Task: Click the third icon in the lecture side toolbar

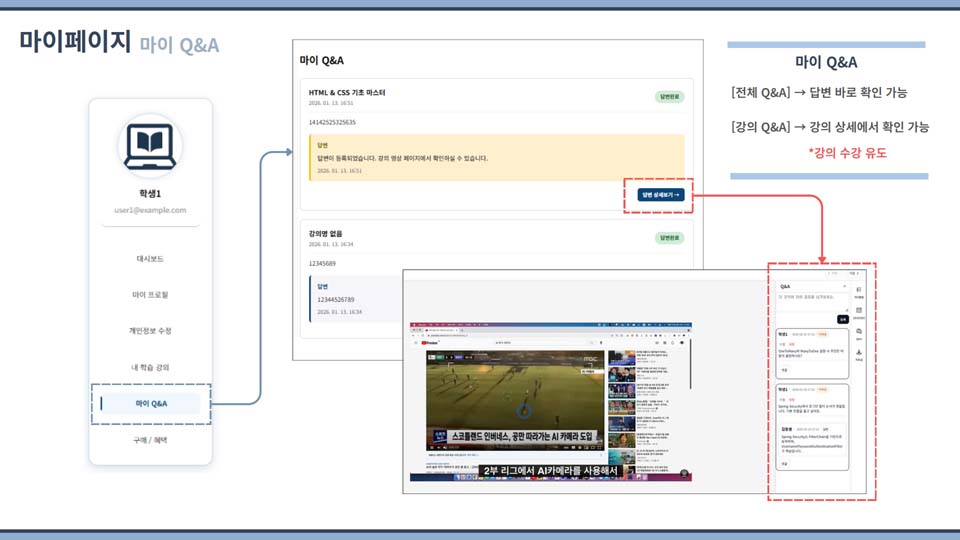Action: 860,332
